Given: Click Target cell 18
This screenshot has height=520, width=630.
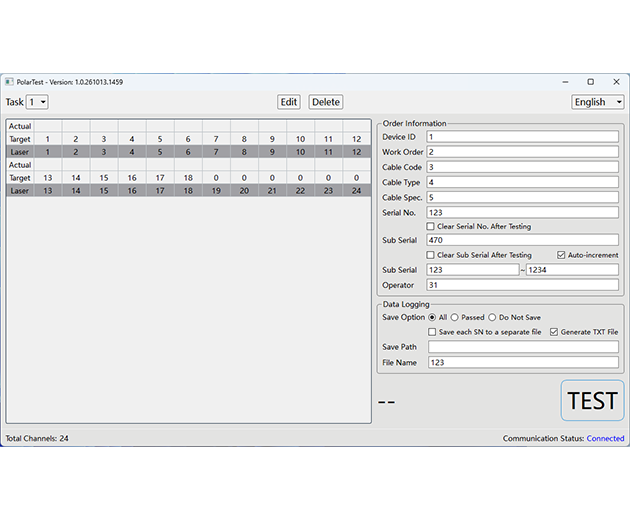Looking at the screenshot, I should (188, 178).
